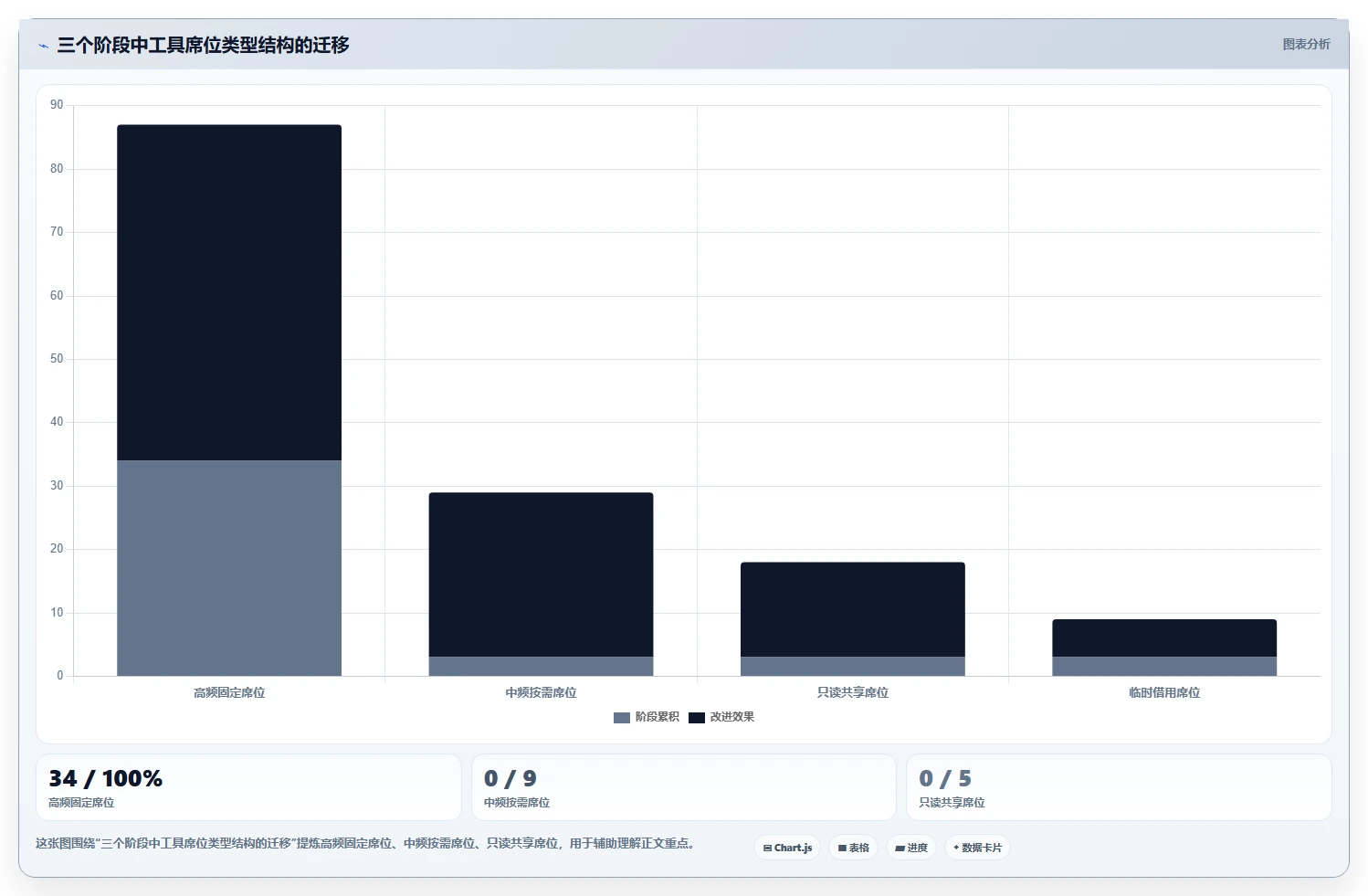Toggle the 阶段累积 legend entry
The width and height of the screenshot is (1368, 896).
click(647, 717)
